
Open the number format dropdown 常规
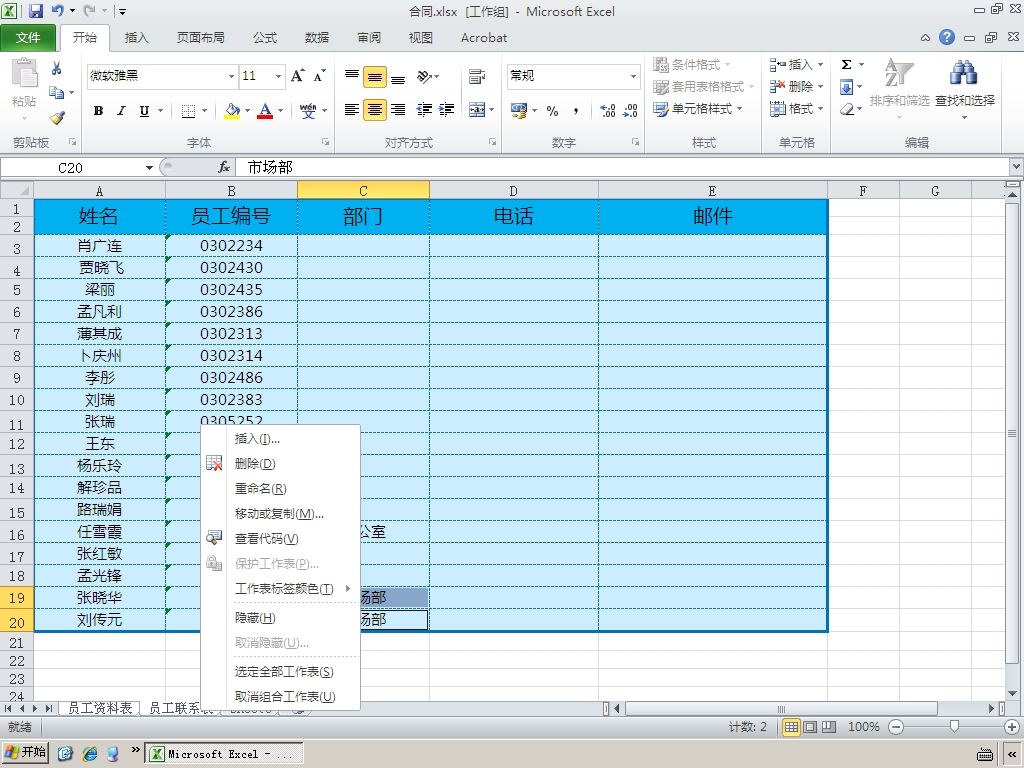click(633, 76)
